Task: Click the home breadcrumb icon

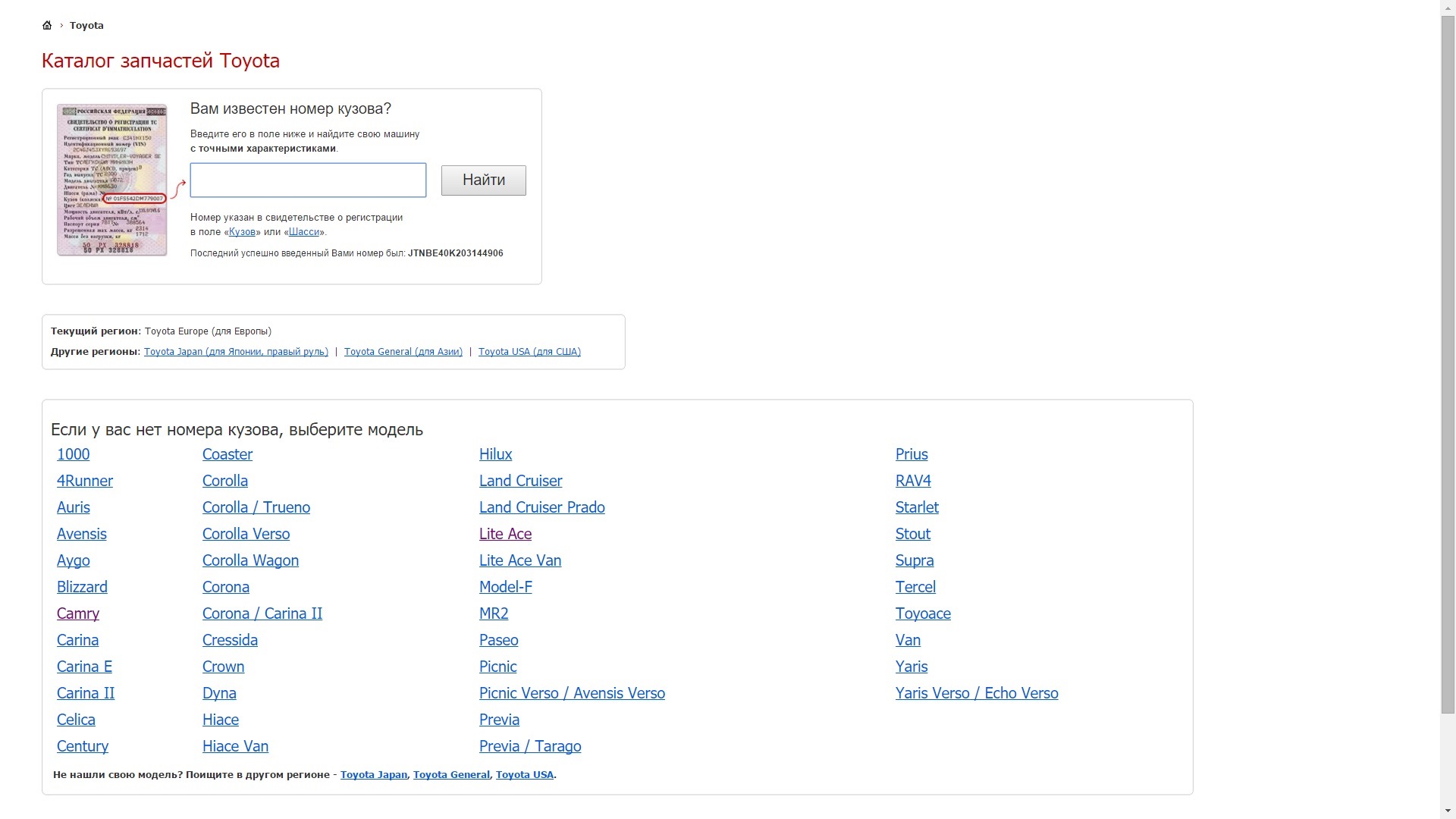Action: point(47,25)
